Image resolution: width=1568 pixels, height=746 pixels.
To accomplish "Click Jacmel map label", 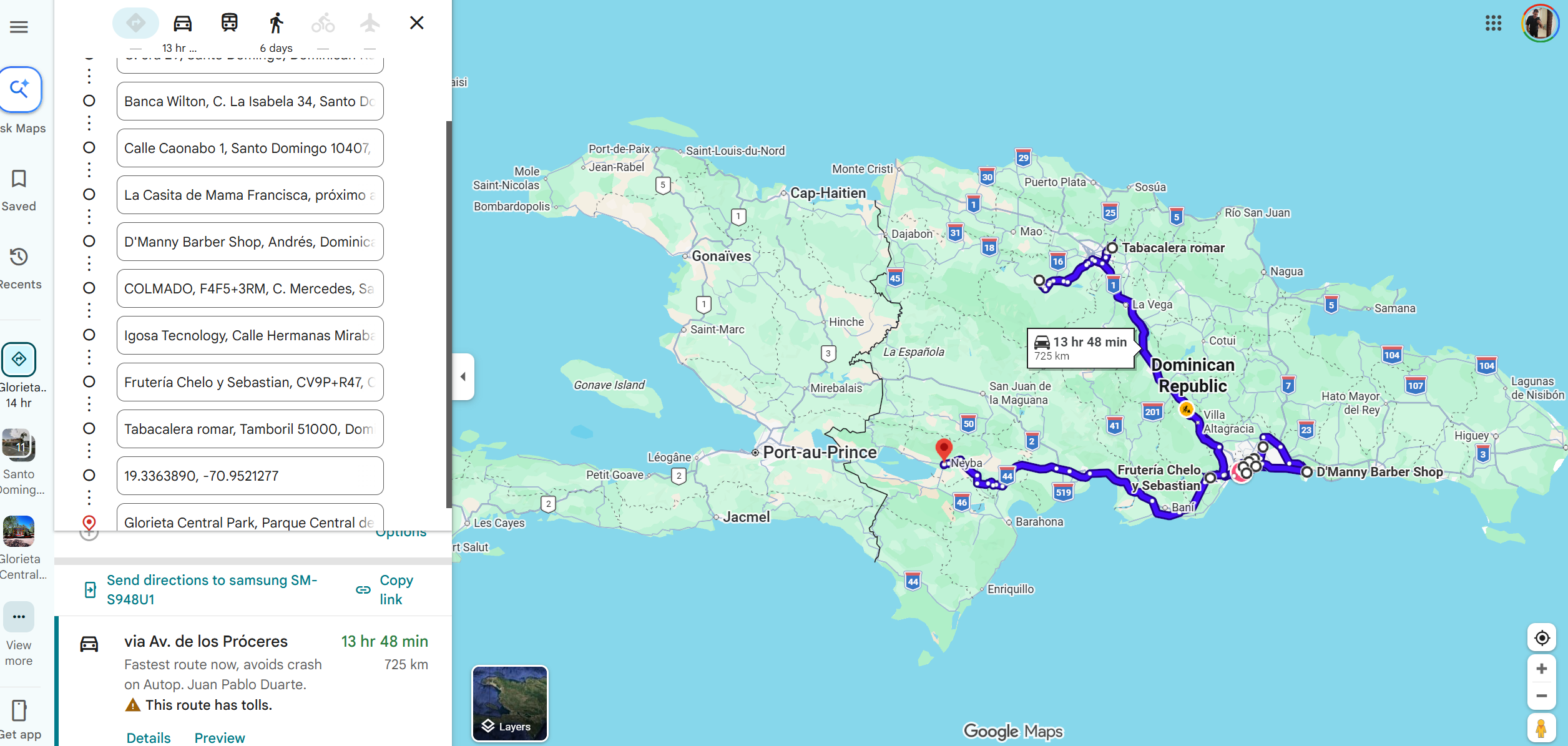I will point(747,517).
